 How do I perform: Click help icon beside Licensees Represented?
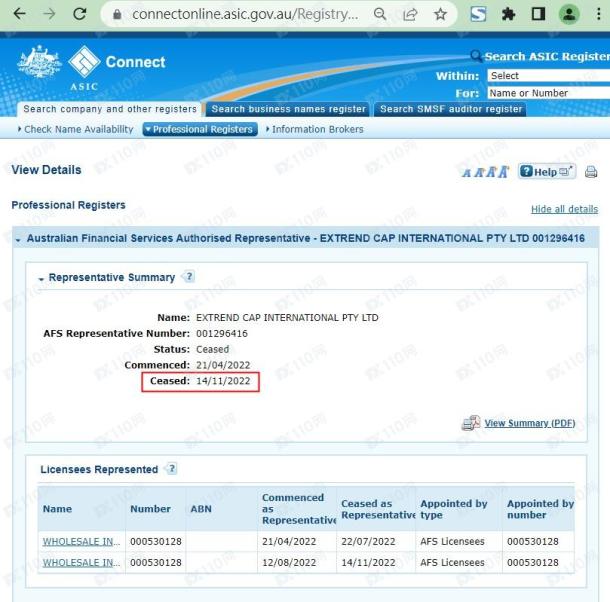[172, 469]
